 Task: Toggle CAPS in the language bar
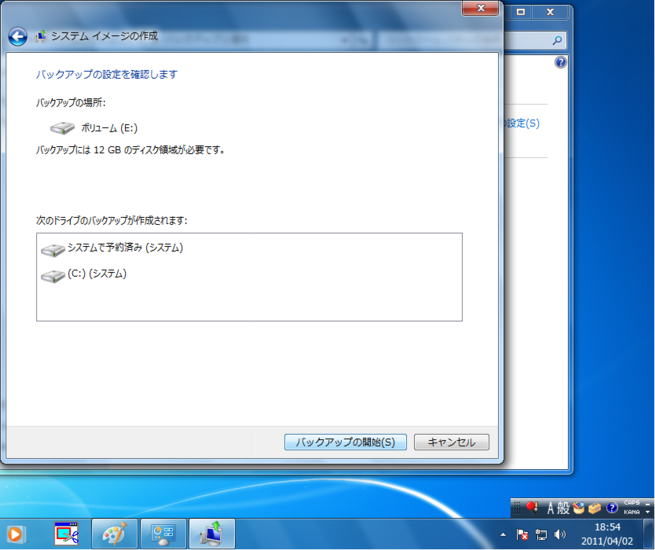point(632,503)
